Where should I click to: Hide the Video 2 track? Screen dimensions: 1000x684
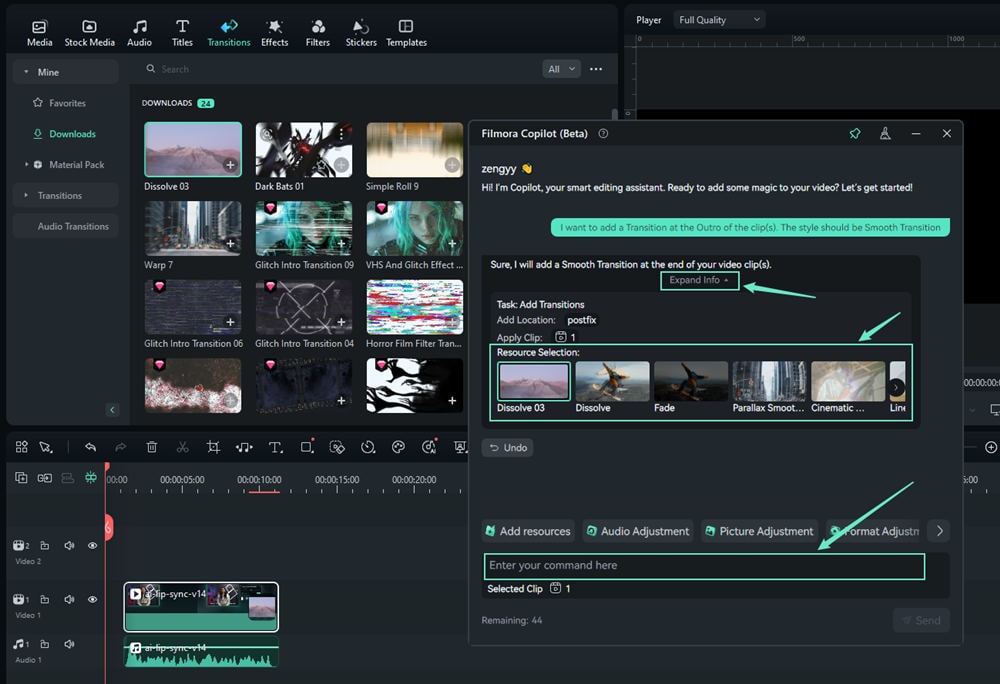point(92,545)
